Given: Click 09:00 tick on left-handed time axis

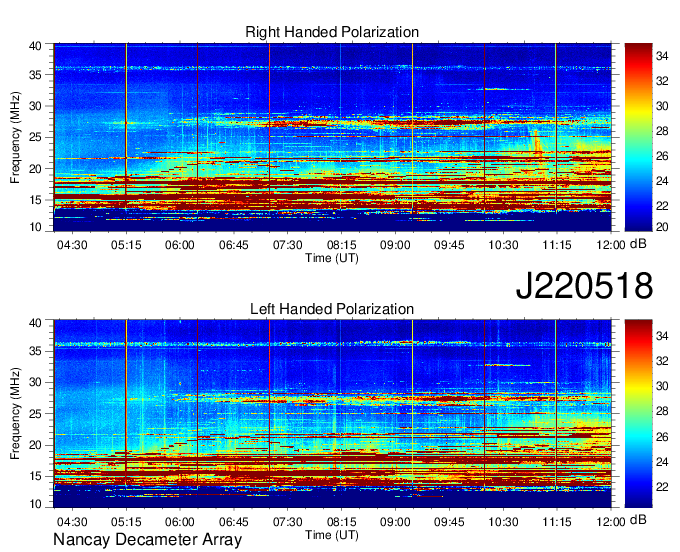Looking at the screenshot, I should (395, 522).
